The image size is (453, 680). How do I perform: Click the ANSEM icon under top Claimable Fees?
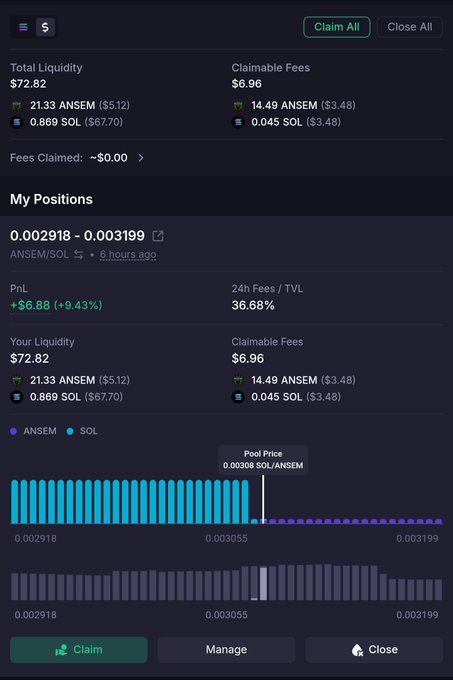(238, 105)
